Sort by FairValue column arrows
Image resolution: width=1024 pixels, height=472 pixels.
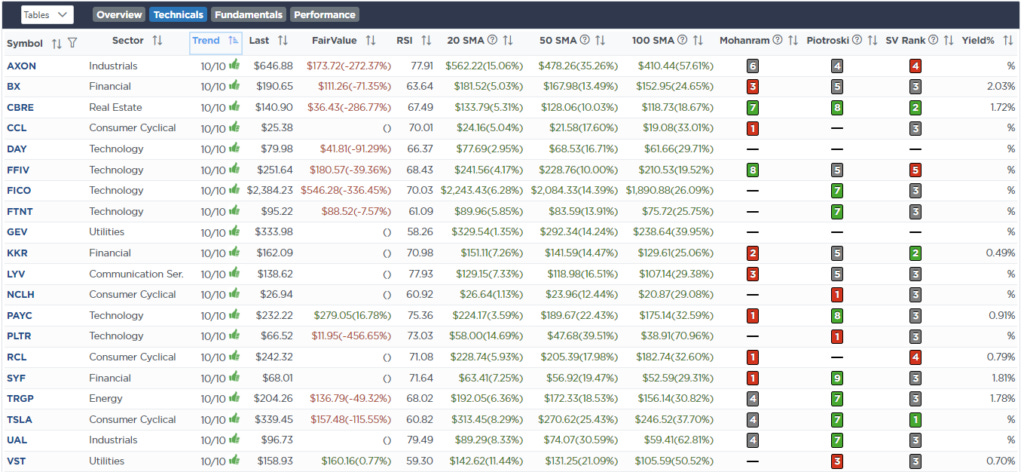coord(371,40)
